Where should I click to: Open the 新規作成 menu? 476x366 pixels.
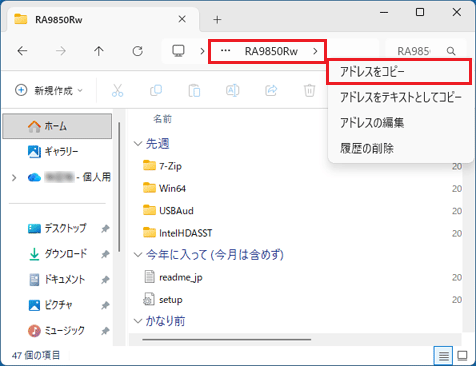click(x=49, y=90)
